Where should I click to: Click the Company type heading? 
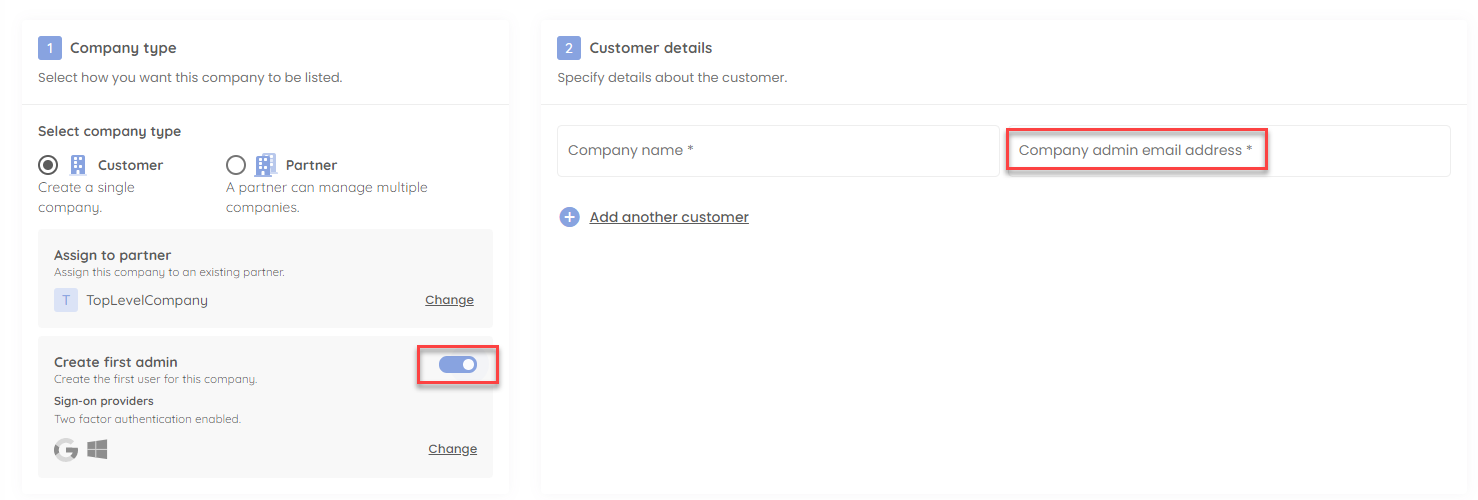coord(123,47)
